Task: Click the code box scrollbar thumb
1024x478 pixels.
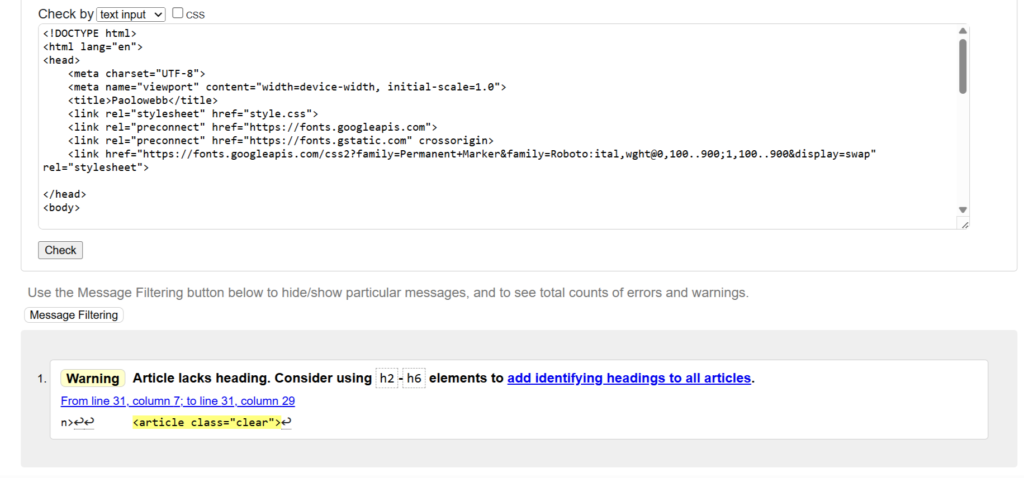Action: tap(963, 66)
